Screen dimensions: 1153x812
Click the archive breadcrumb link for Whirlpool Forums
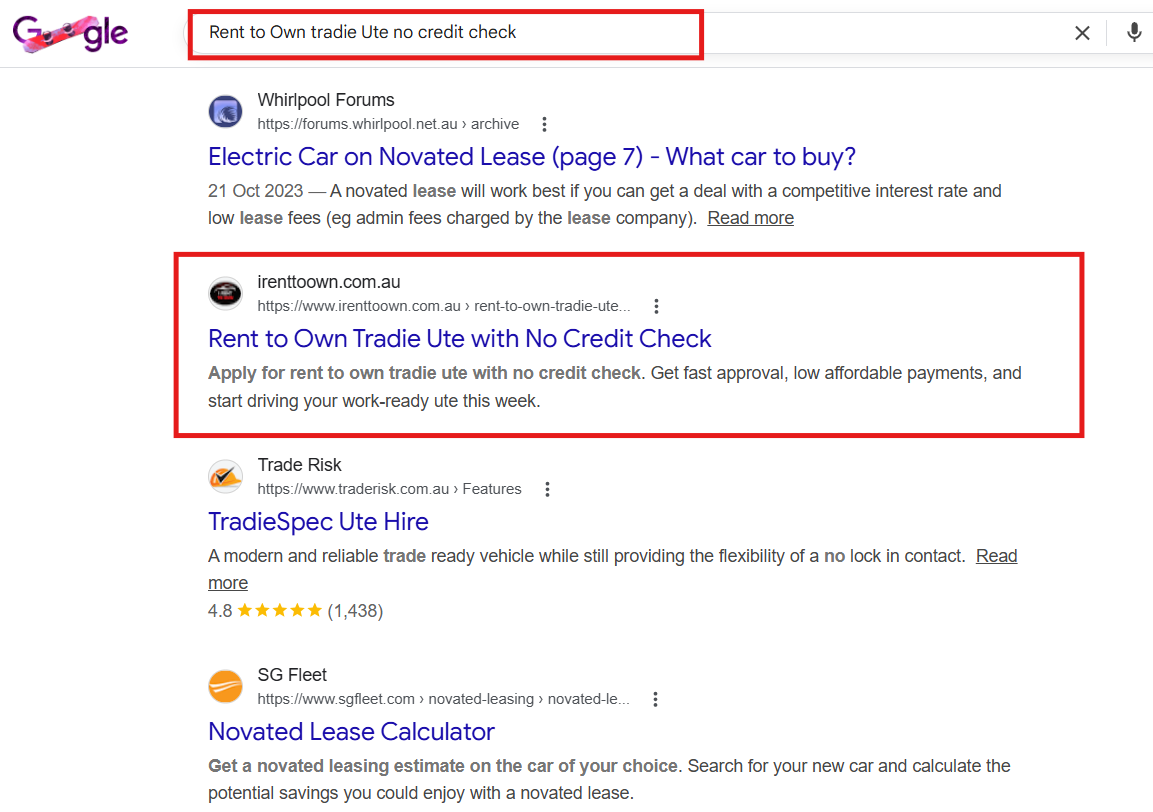[495, 124]
